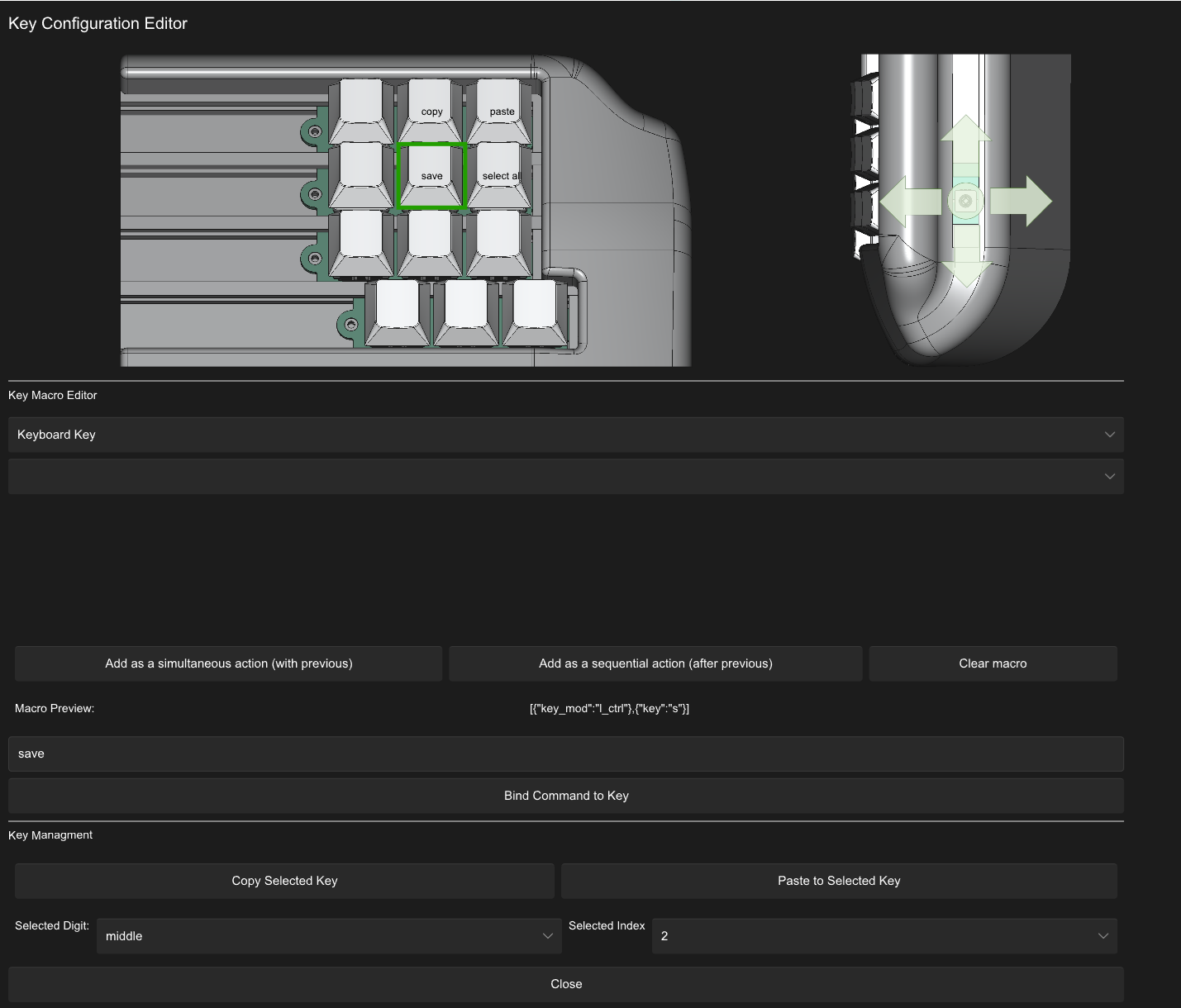Viewport: 1181px width, 1008px height.
Task: Open the Selected Digit dropdown showing middle
Action: (x=329, y=936)
